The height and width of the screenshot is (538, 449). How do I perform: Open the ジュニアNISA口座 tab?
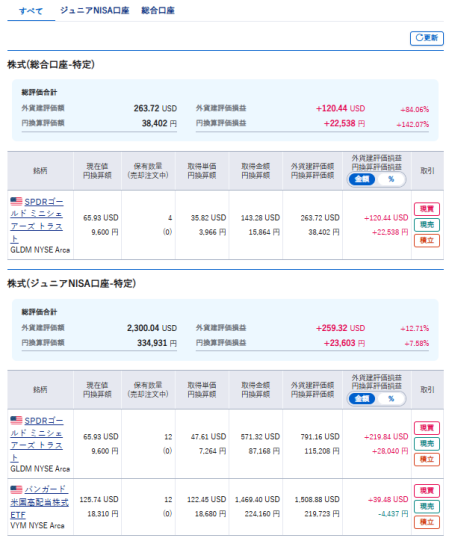click(x=95, y=11)
